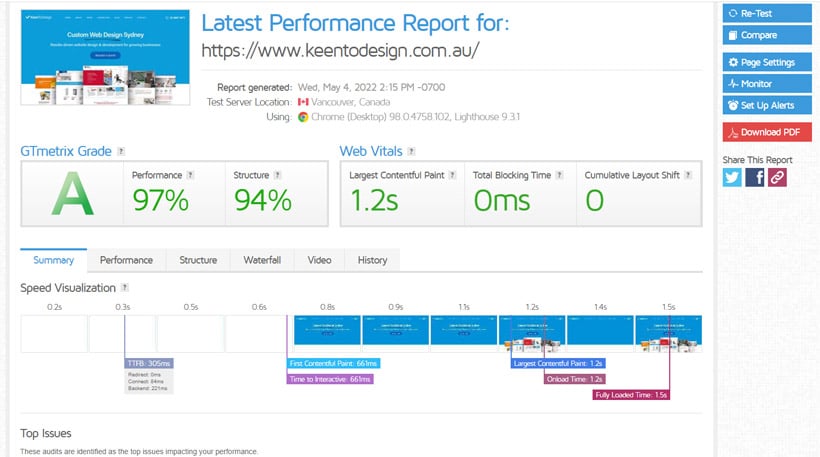Click the TTFB: 305ms marker
820x457 pixels.
click(149, 363)
